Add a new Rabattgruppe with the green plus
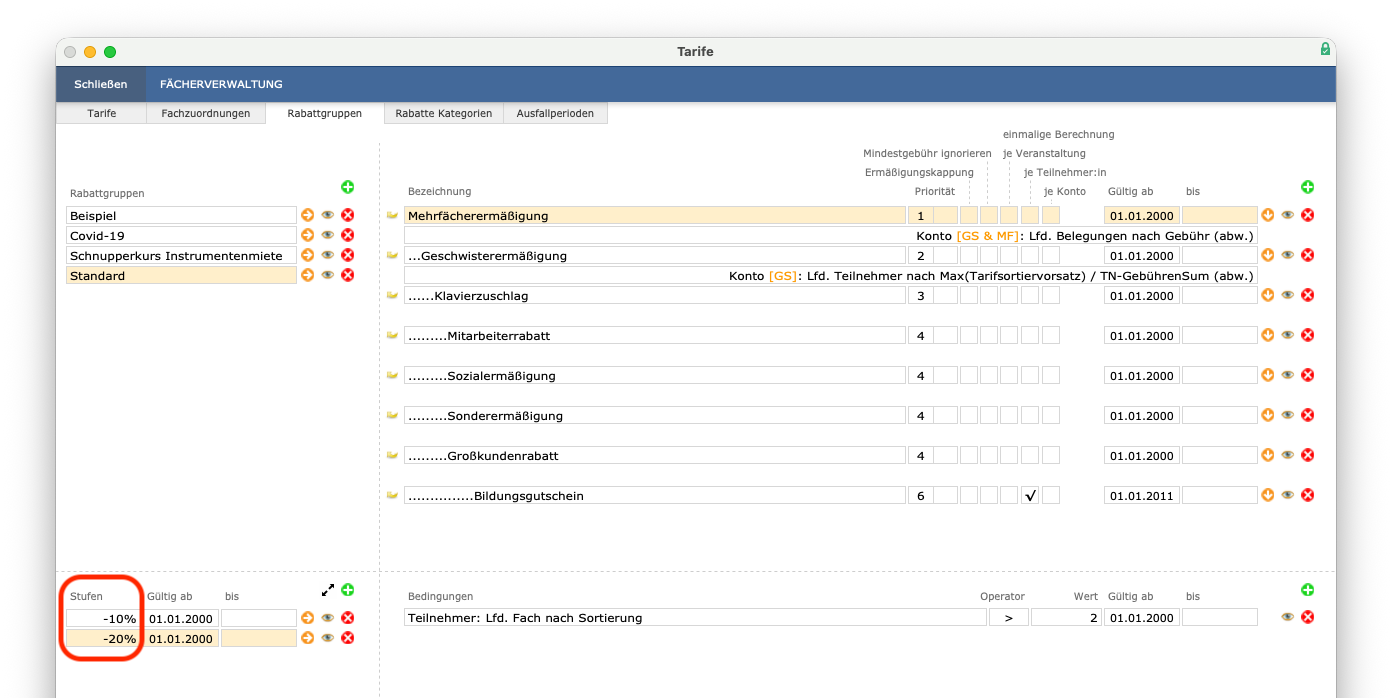This screenshot has width=1392, height=698. (x=348, y=186)
